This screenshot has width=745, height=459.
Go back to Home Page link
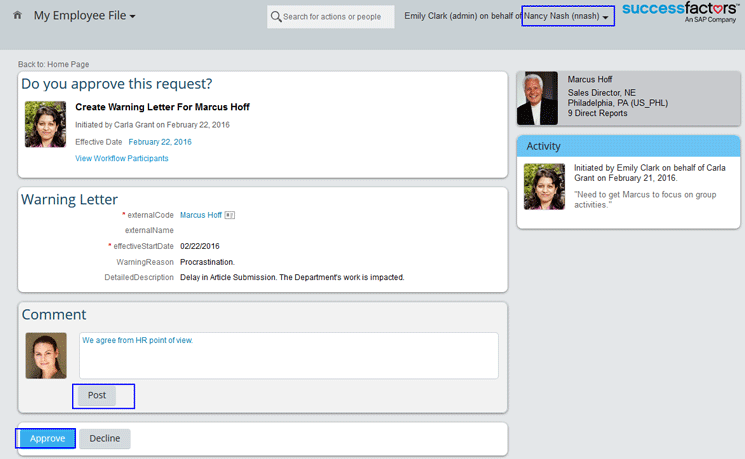point(53,64)
